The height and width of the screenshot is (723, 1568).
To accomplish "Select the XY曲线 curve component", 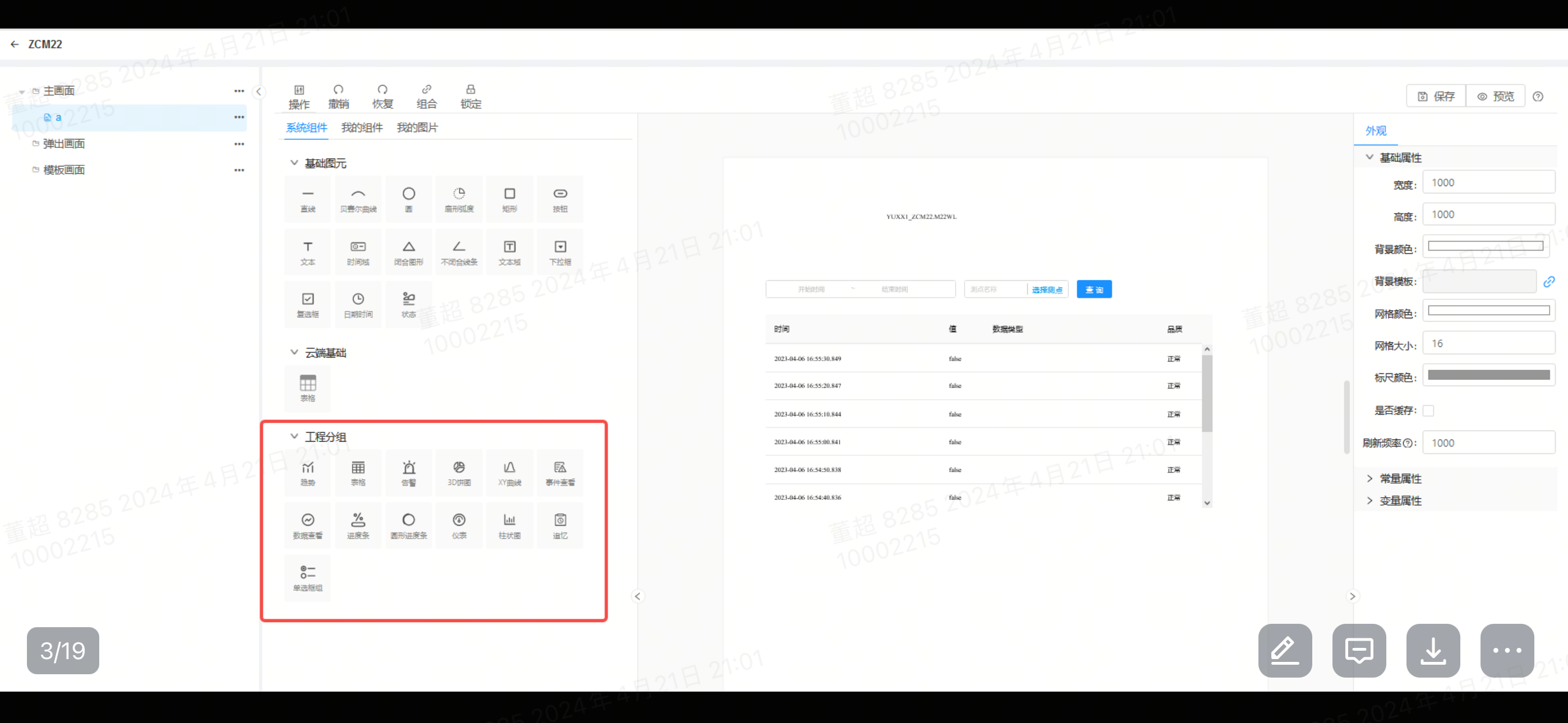I will [510, 473].
